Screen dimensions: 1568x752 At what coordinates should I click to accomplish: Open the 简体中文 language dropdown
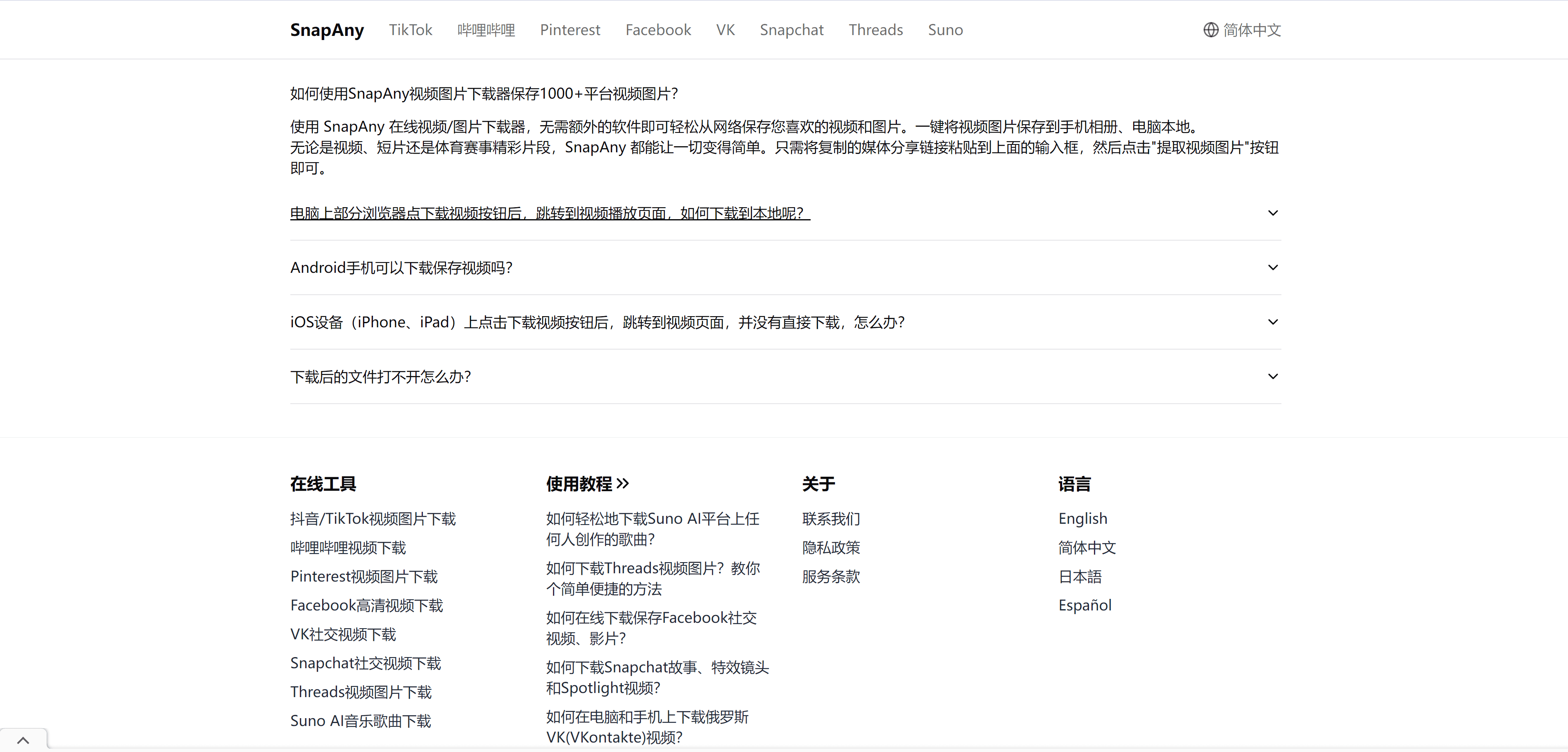point(1252,30)
